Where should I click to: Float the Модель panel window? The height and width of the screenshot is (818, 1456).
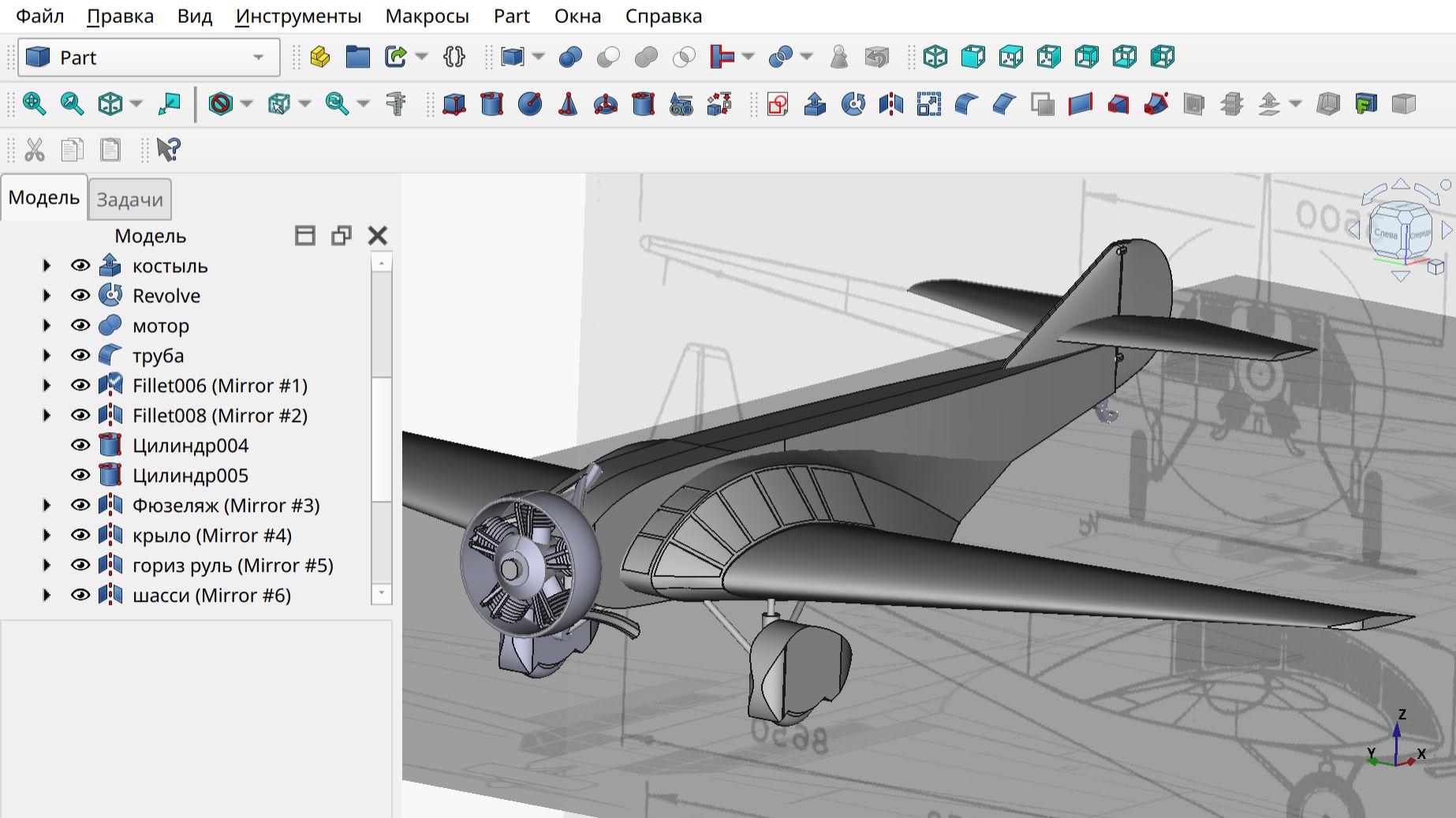pos(342,236)
